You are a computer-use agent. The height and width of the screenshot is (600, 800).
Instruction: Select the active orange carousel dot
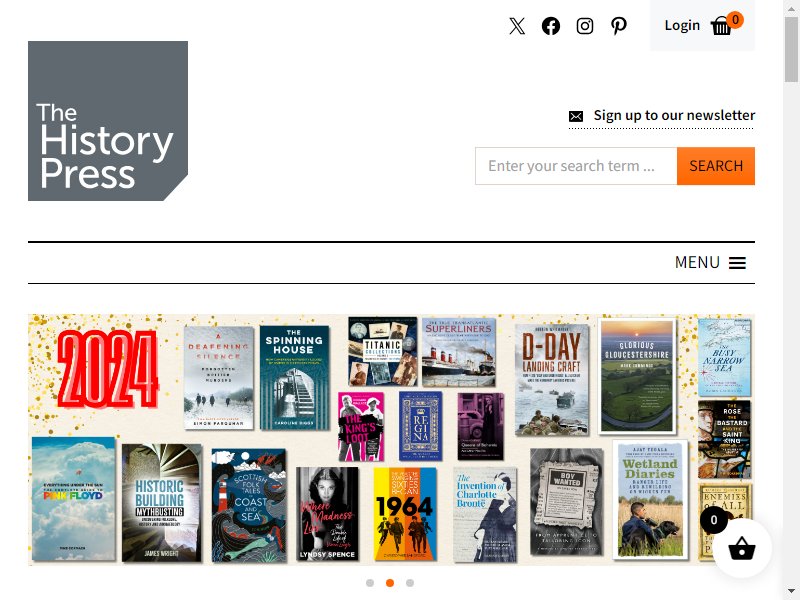tap(390, 583)
